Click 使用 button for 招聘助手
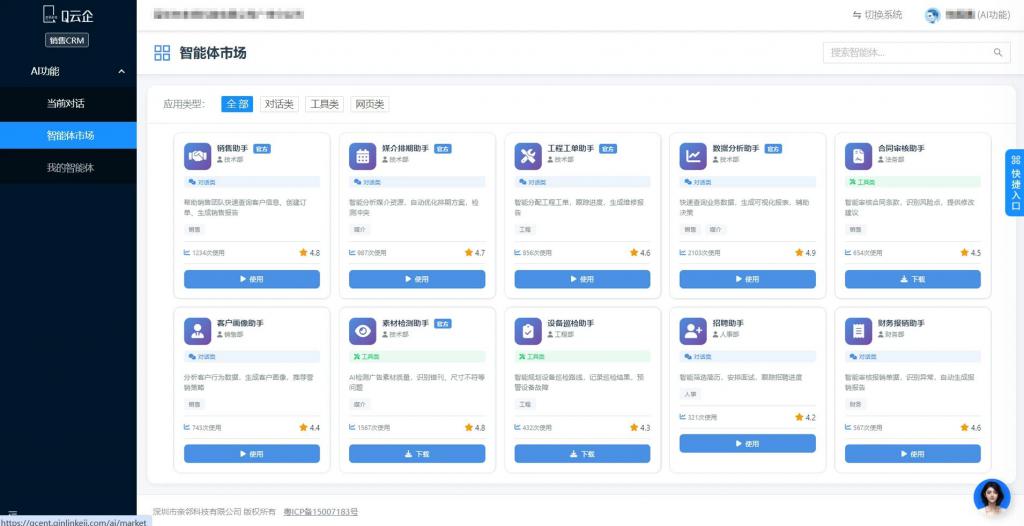Screen dimensions: 1024x526 [x=747, y=443]
